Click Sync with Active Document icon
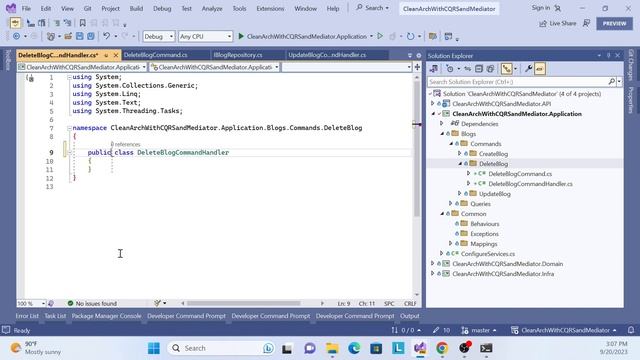640x360 pixels. [467, 69]
